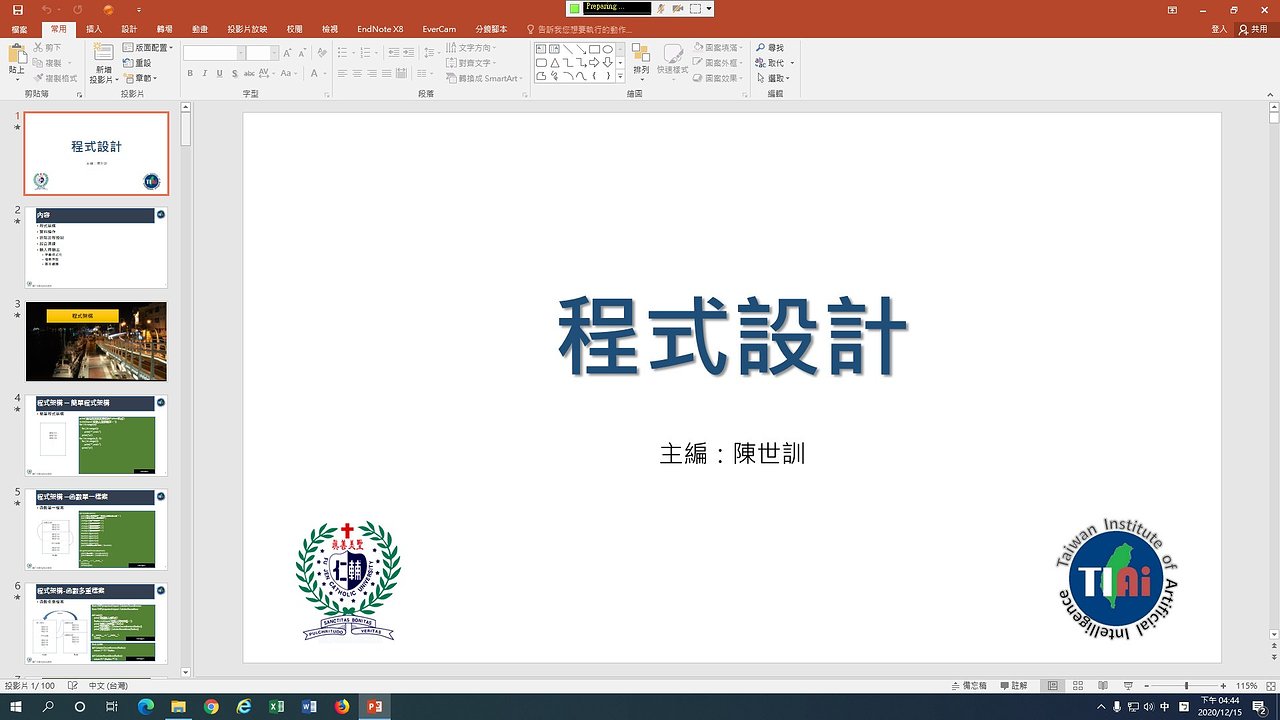This screenshot has width=1280, height=720.
Task: Open 圖案填滿 (Shape Fill) color menu
Action: (x=719, y=47)
